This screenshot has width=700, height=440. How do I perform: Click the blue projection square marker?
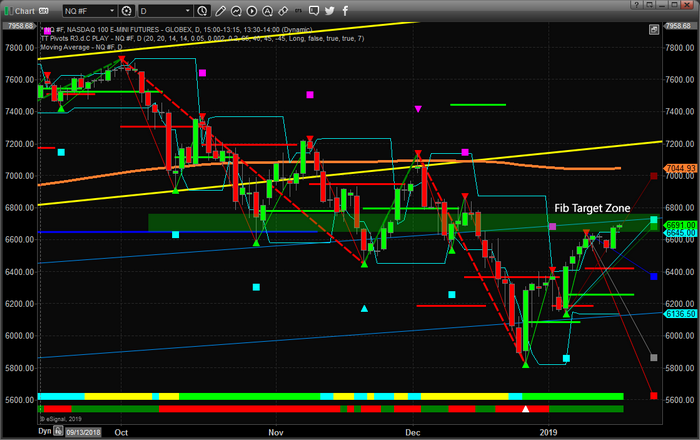click(x=653, y=276)
